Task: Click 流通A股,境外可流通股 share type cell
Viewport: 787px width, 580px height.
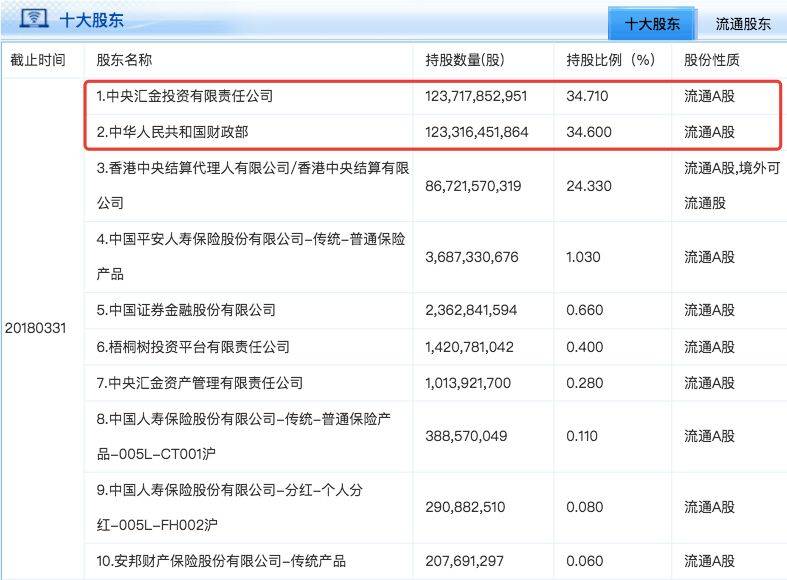Action: 732,185
